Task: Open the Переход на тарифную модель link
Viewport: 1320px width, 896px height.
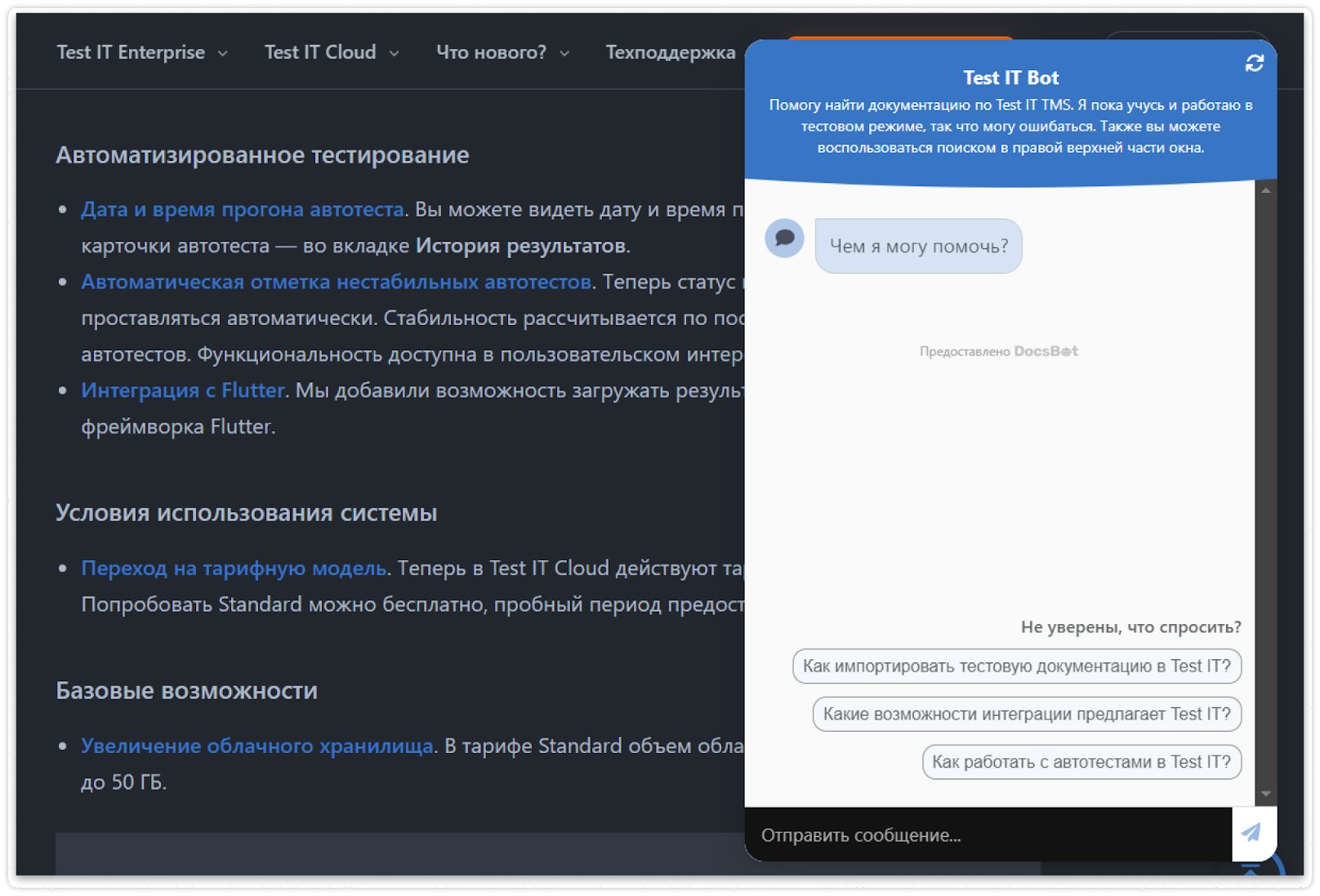Action: [234, 568]
